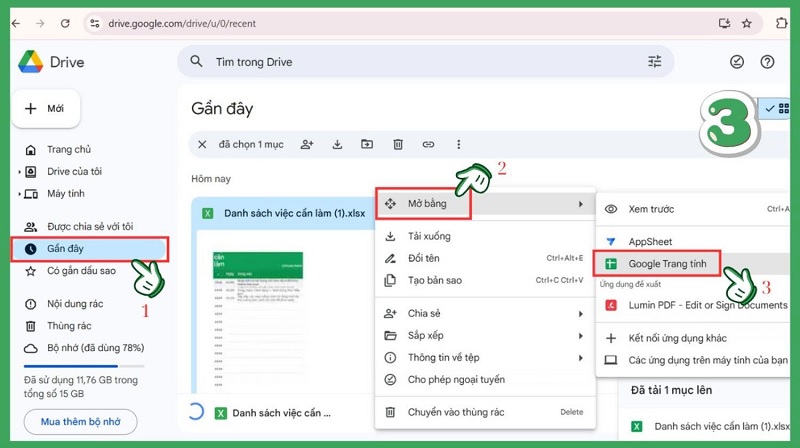Click Bộ nhớ (đã dùng 78%)

pos(95,348)
